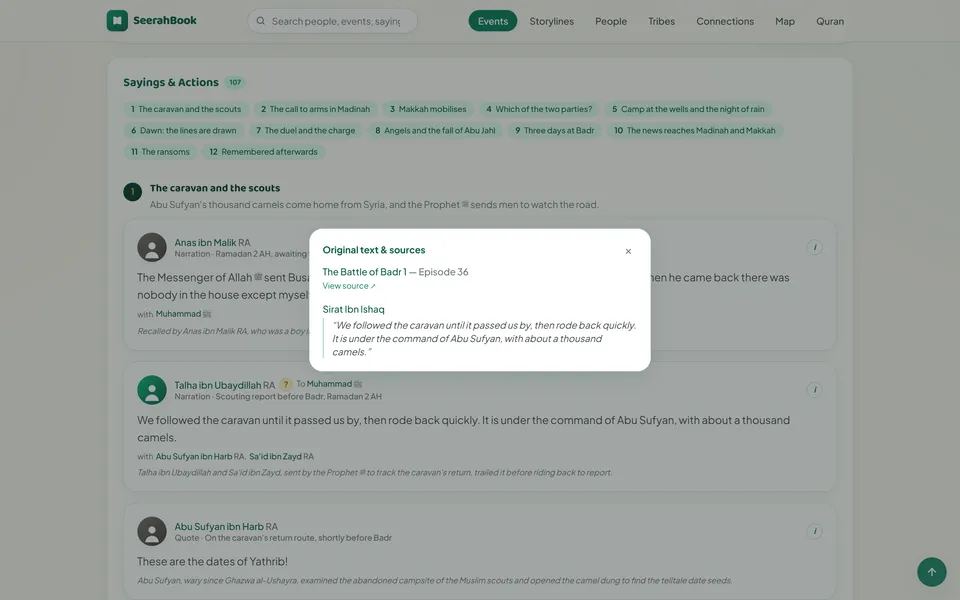960x600 pixels.
Task: Focus the search people, events field
Action: pyautogui.click(x=332, y=21)
